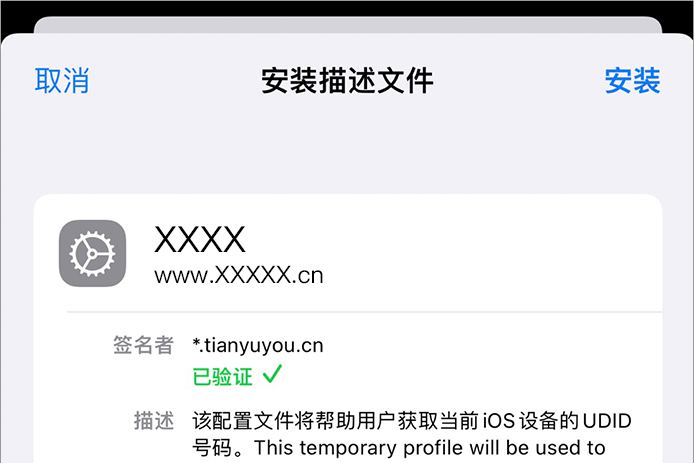Click the divider line under the profile header

(x=364, y=312)
